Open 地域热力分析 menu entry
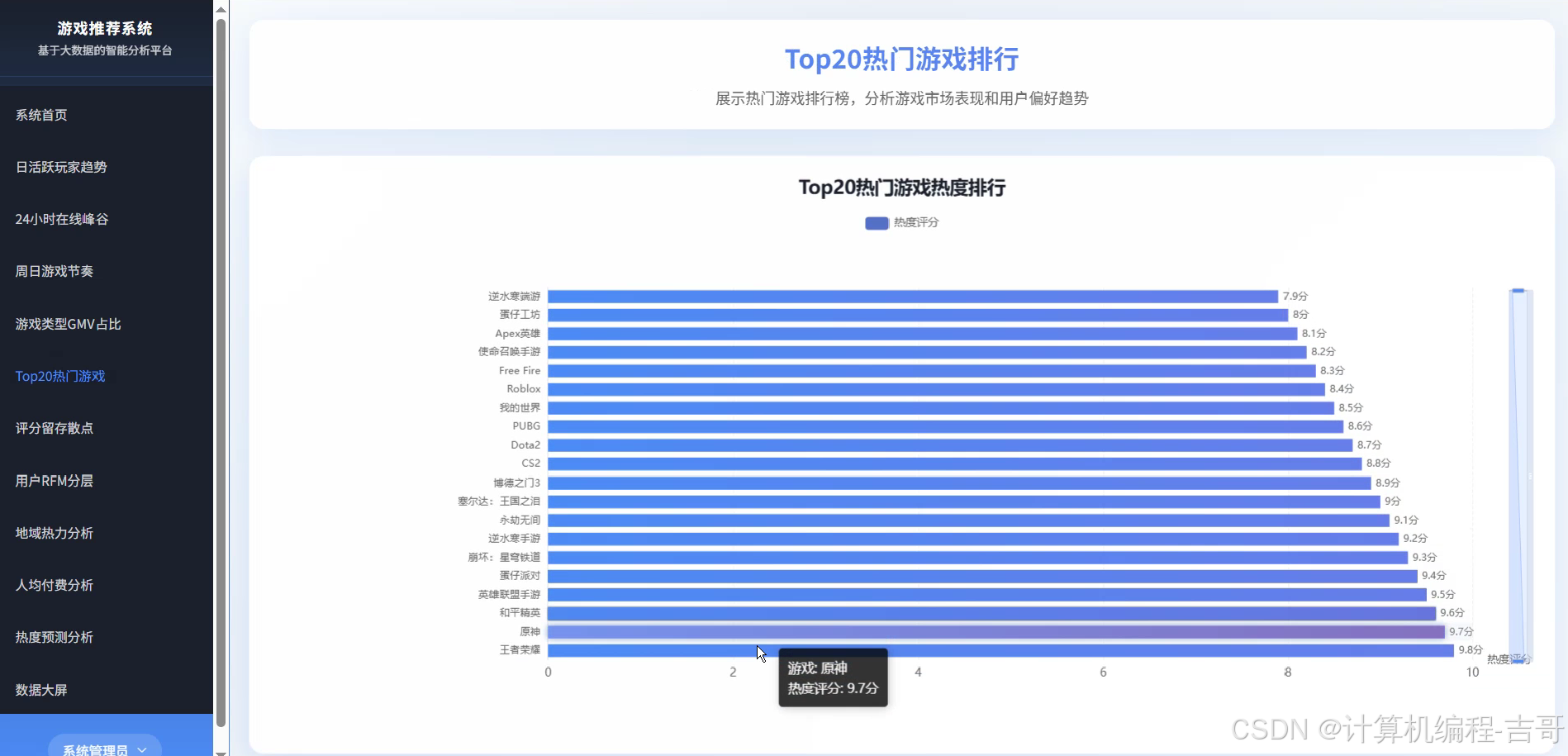Viewport: 1568px width, 756px height. point(55,533)
